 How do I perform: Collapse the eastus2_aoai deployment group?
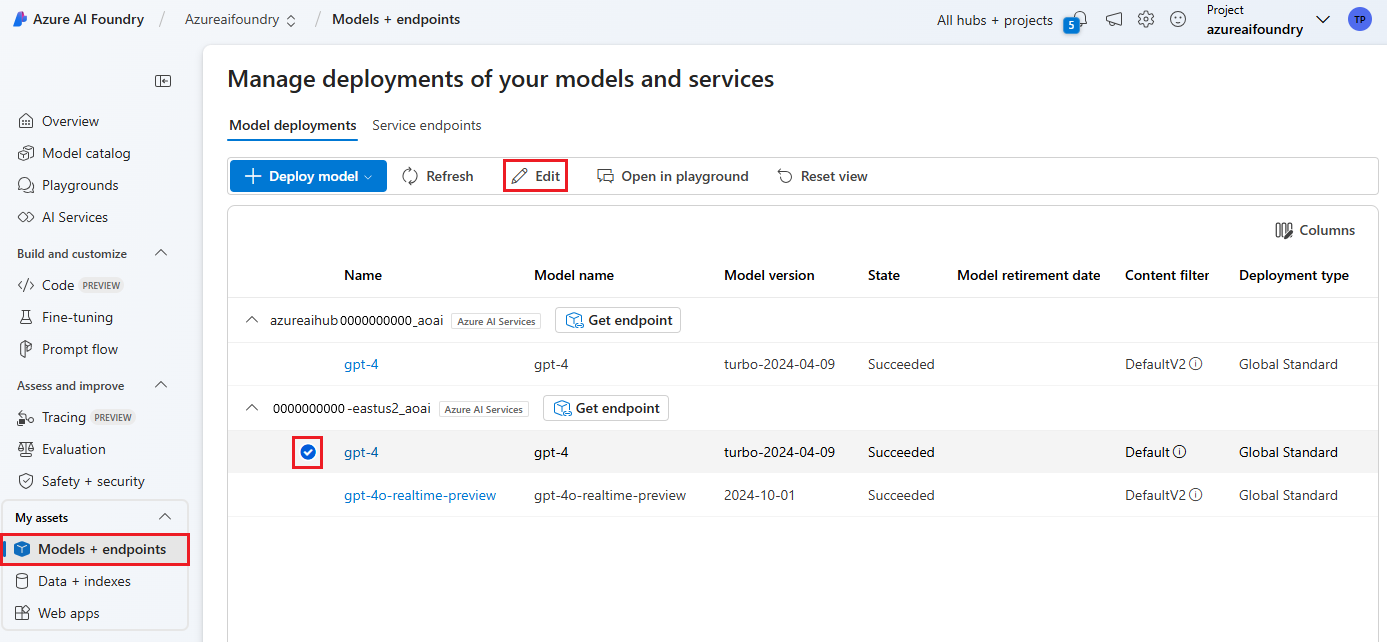[252, 408]
